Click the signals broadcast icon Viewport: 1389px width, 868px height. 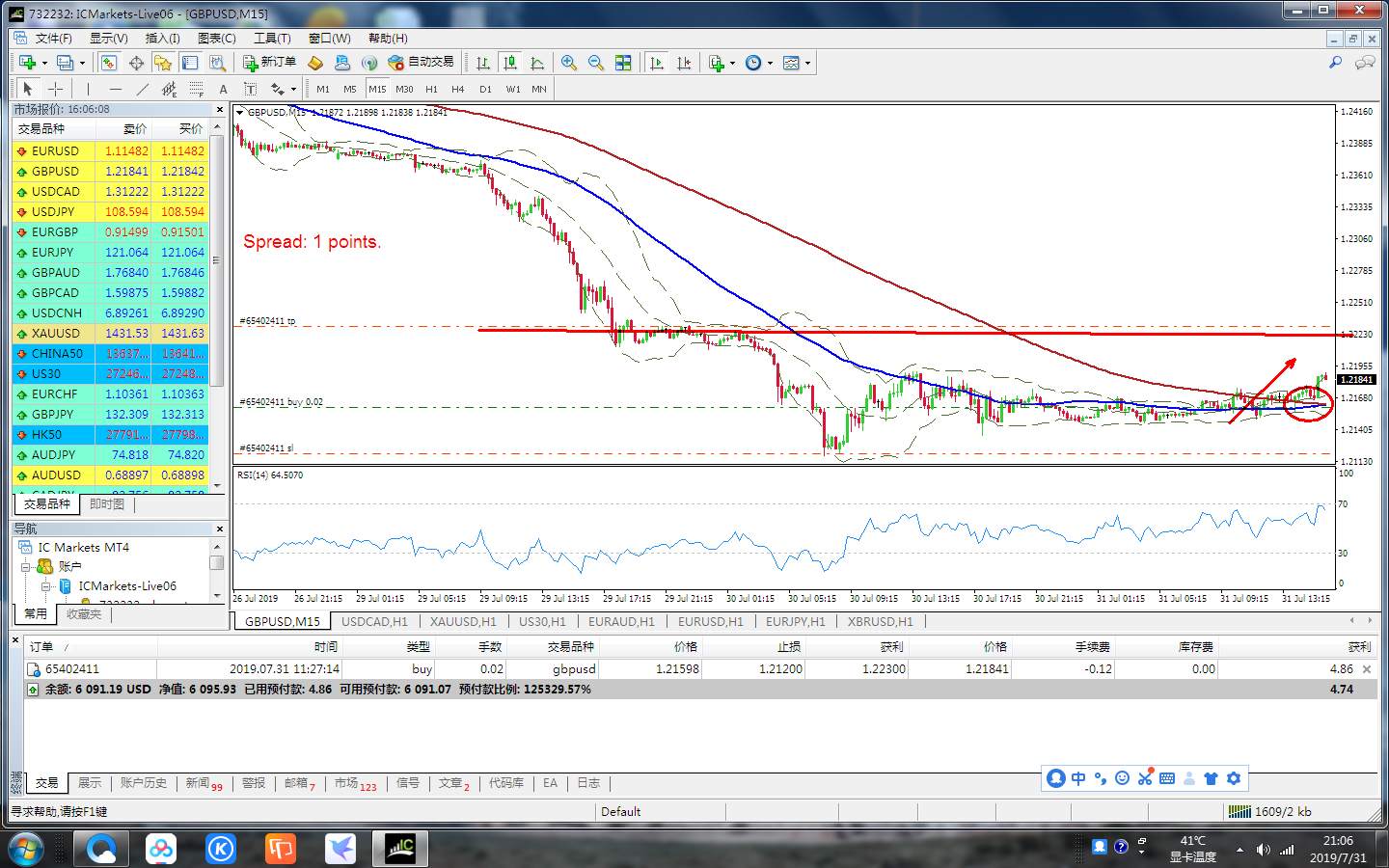369,63
